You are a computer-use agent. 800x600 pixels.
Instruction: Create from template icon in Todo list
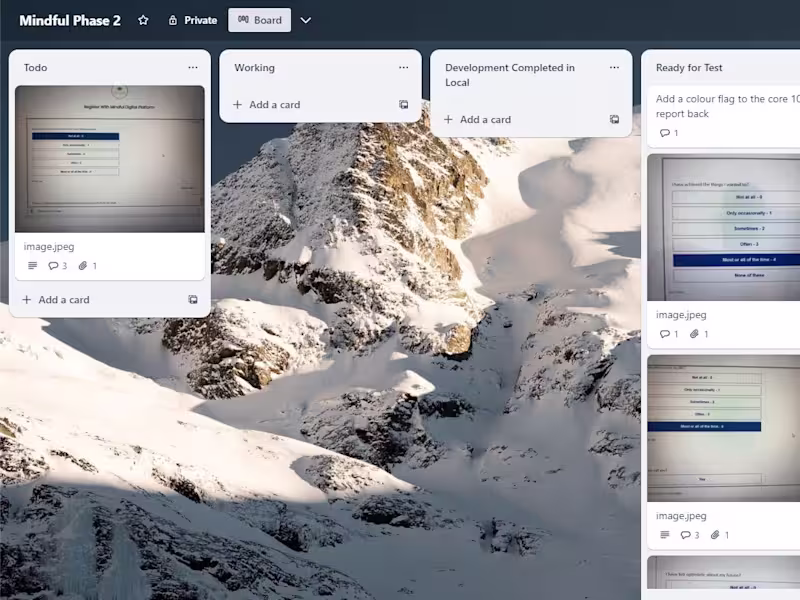coord(193,299)
